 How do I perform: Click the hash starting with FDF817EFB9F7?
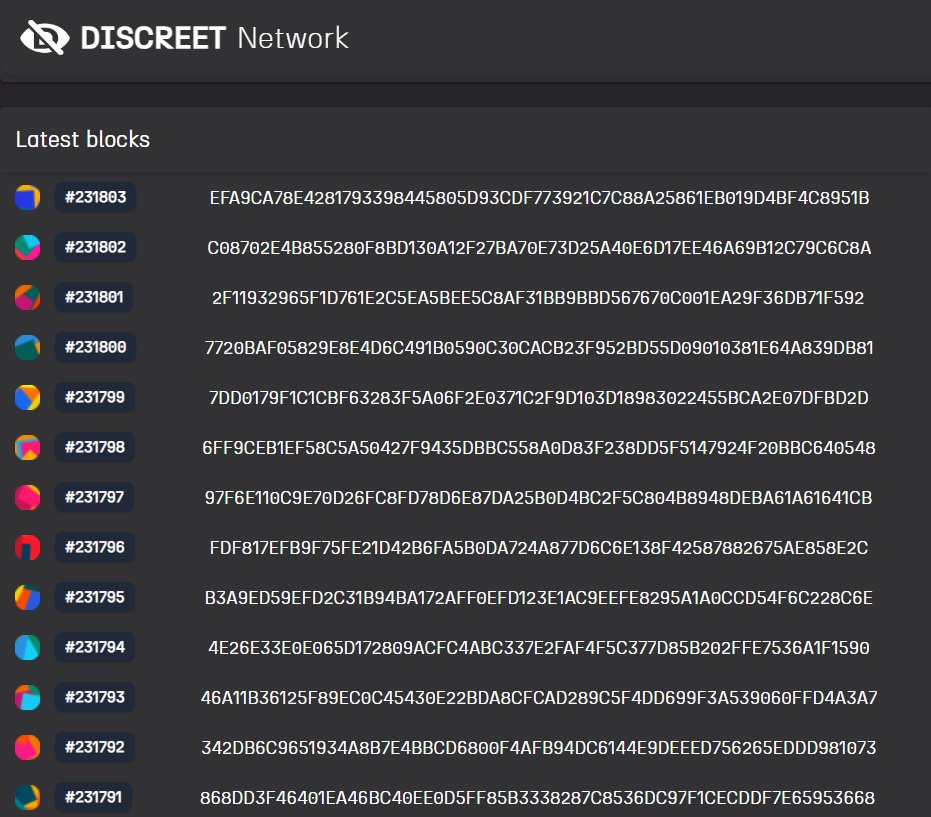(539, 547)
